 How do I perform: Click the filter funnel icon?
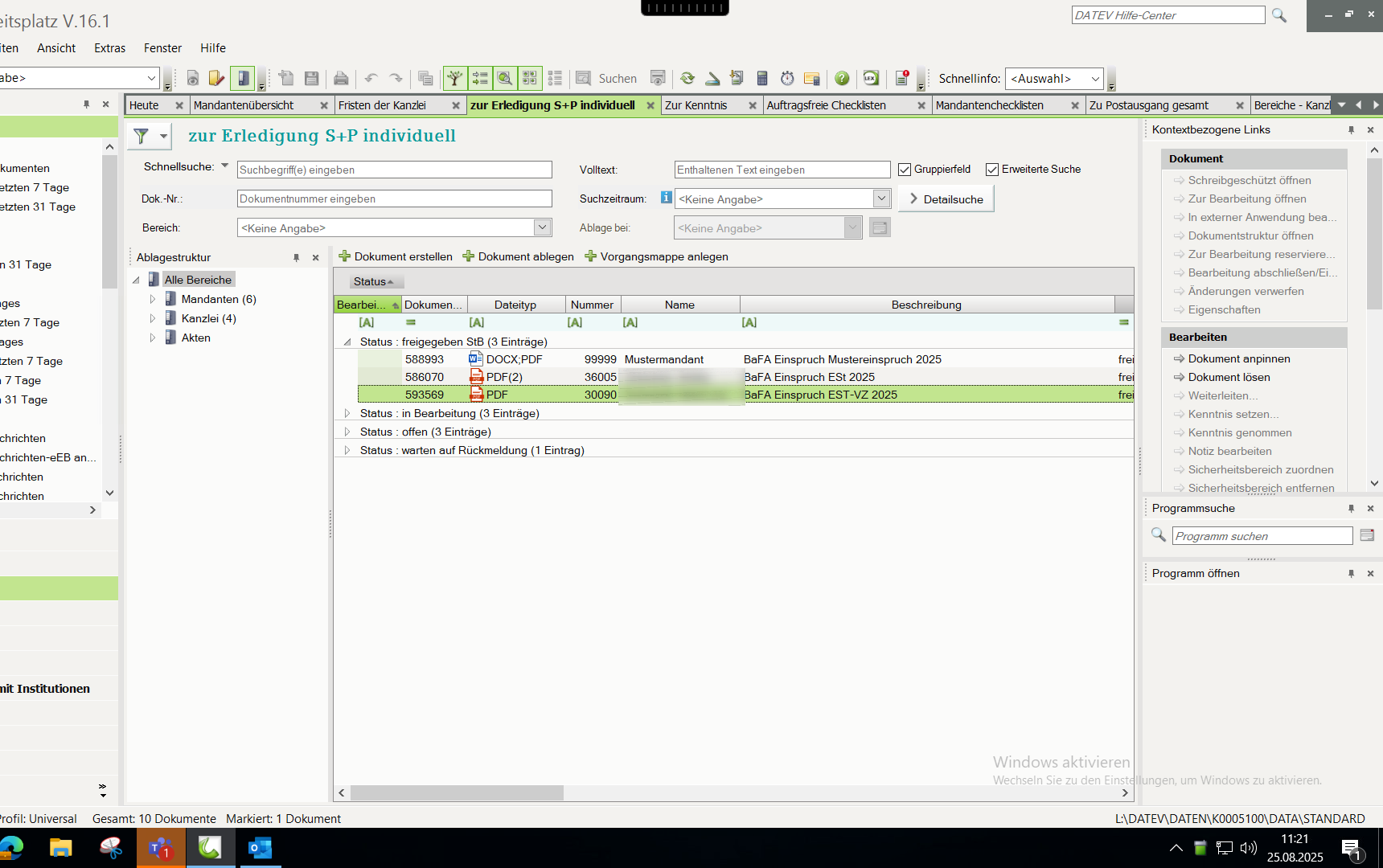click(142, 136)
